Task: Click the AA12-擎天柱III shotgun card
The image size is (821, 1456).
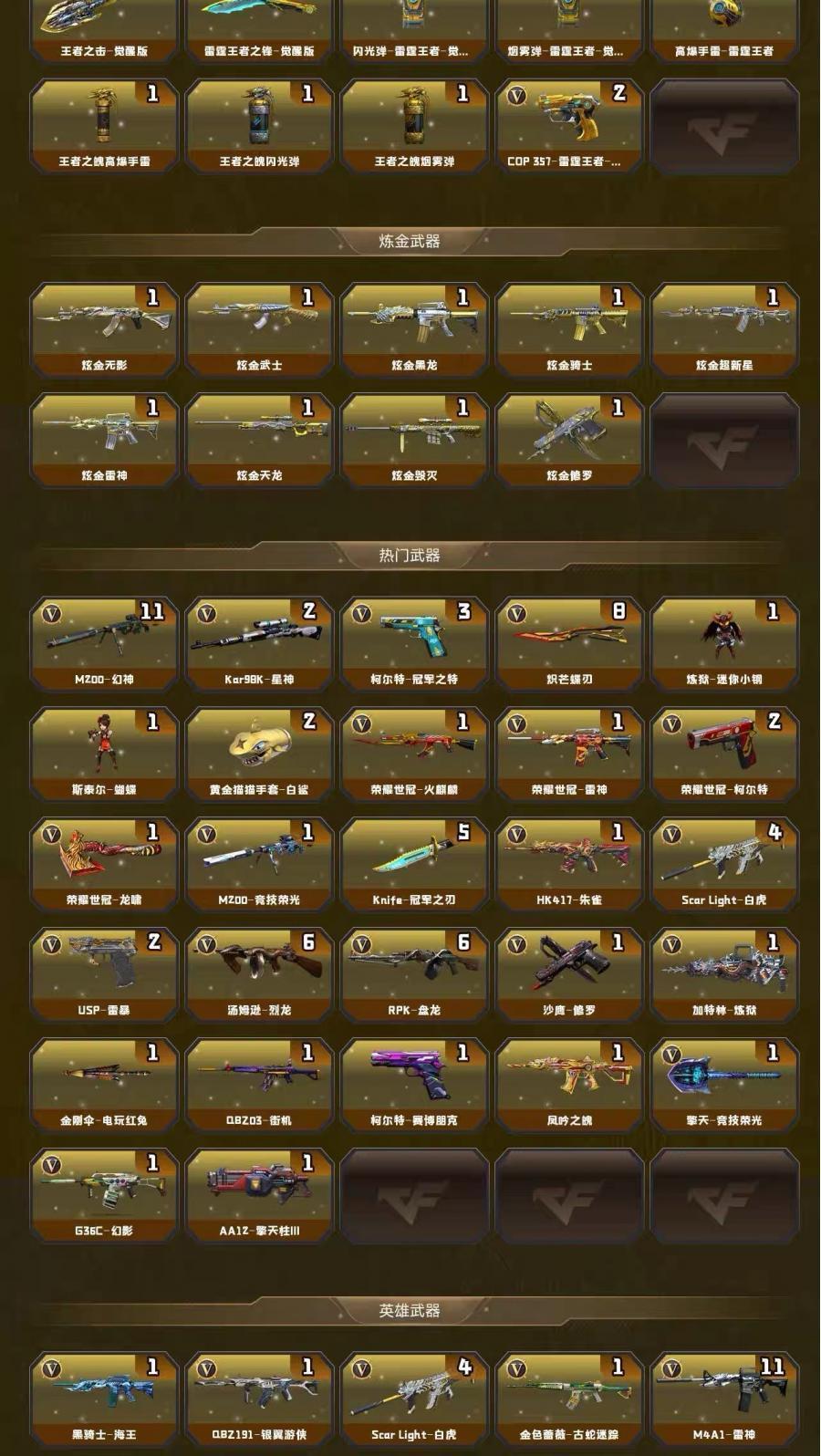Action: point(259,1196)
